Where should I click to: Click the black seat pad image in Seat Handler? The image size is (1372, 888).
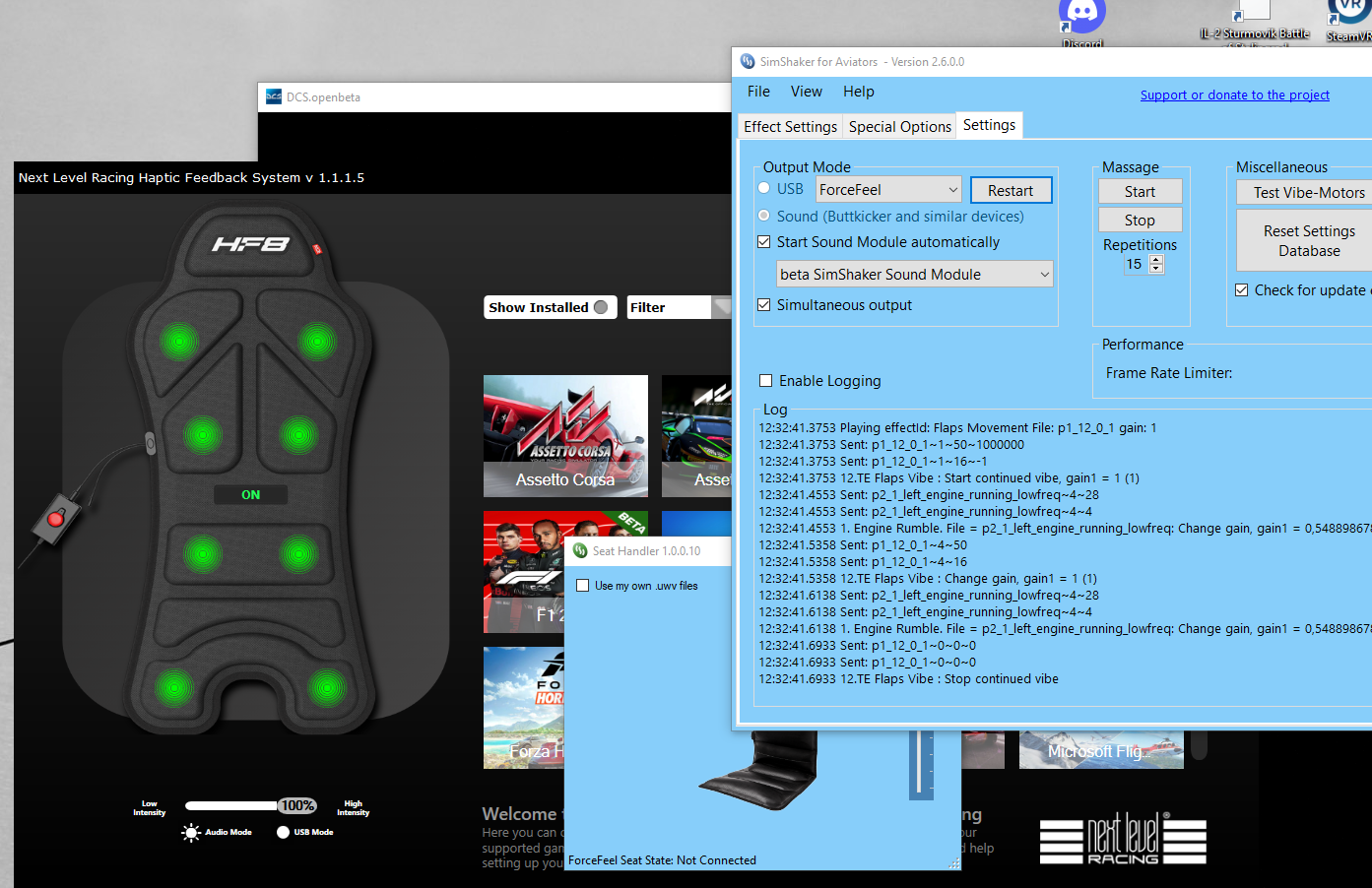[x=759, y=771]
